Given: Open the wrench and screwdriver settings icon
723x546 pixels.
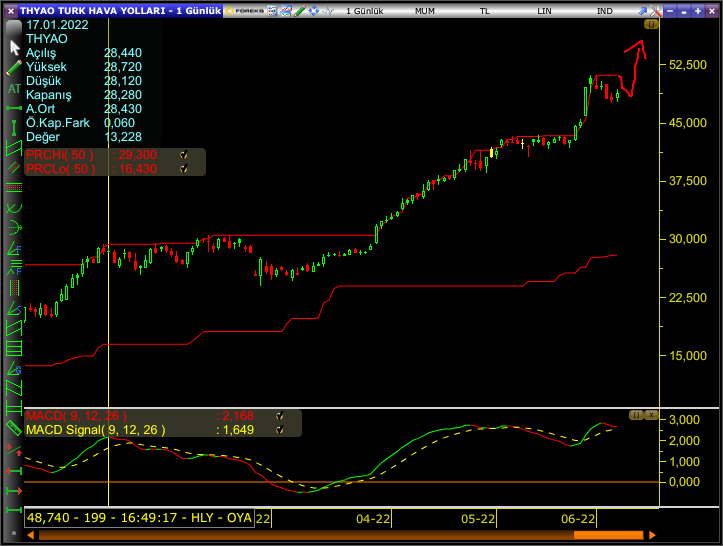Looking at the screenshot, I should click(x=656, y=11).
